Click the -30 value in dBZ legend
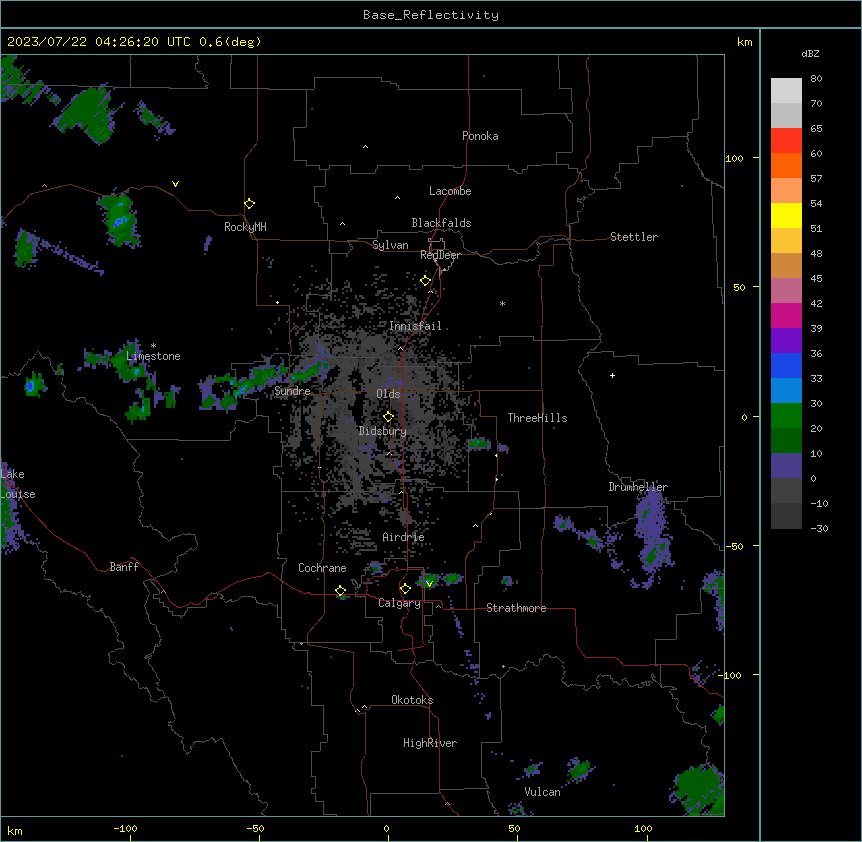Image resolution: width=862 pixels, height=842 pixels. click(x=819, y=529)
